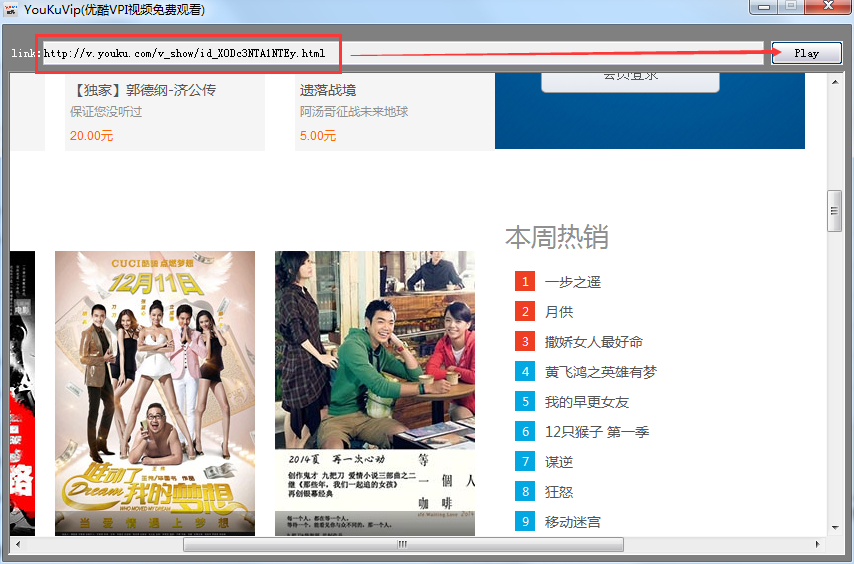Open ranked title 12只猴子 第一季

[597, 432]
